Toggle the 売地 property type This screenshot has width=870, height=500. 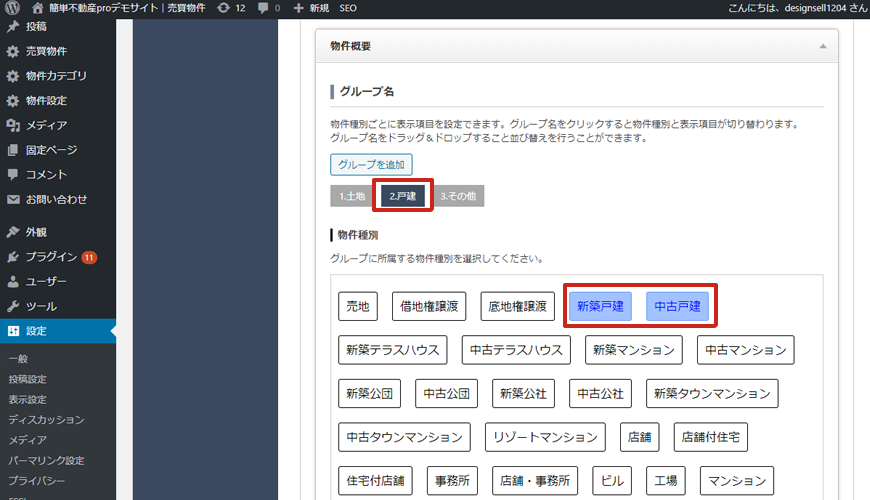tap(357, 307)
